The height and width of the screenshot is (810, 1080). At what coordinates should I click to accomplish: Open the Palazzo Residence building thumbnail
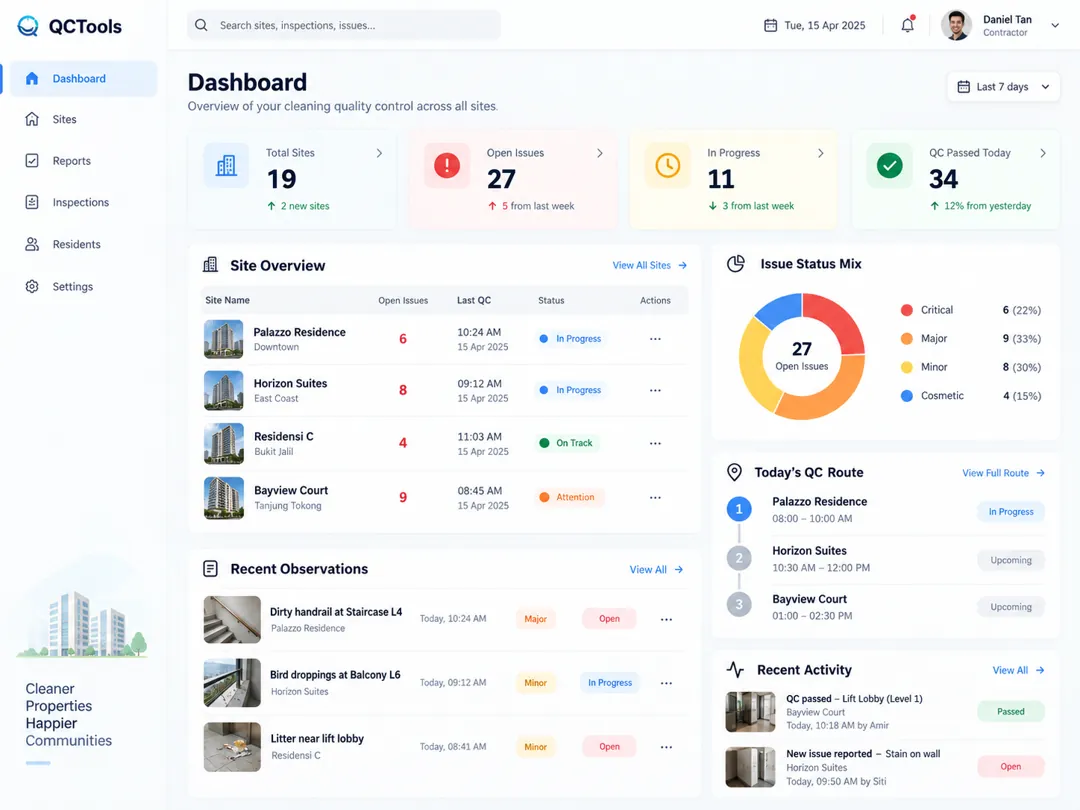click(x=223, y=339)
